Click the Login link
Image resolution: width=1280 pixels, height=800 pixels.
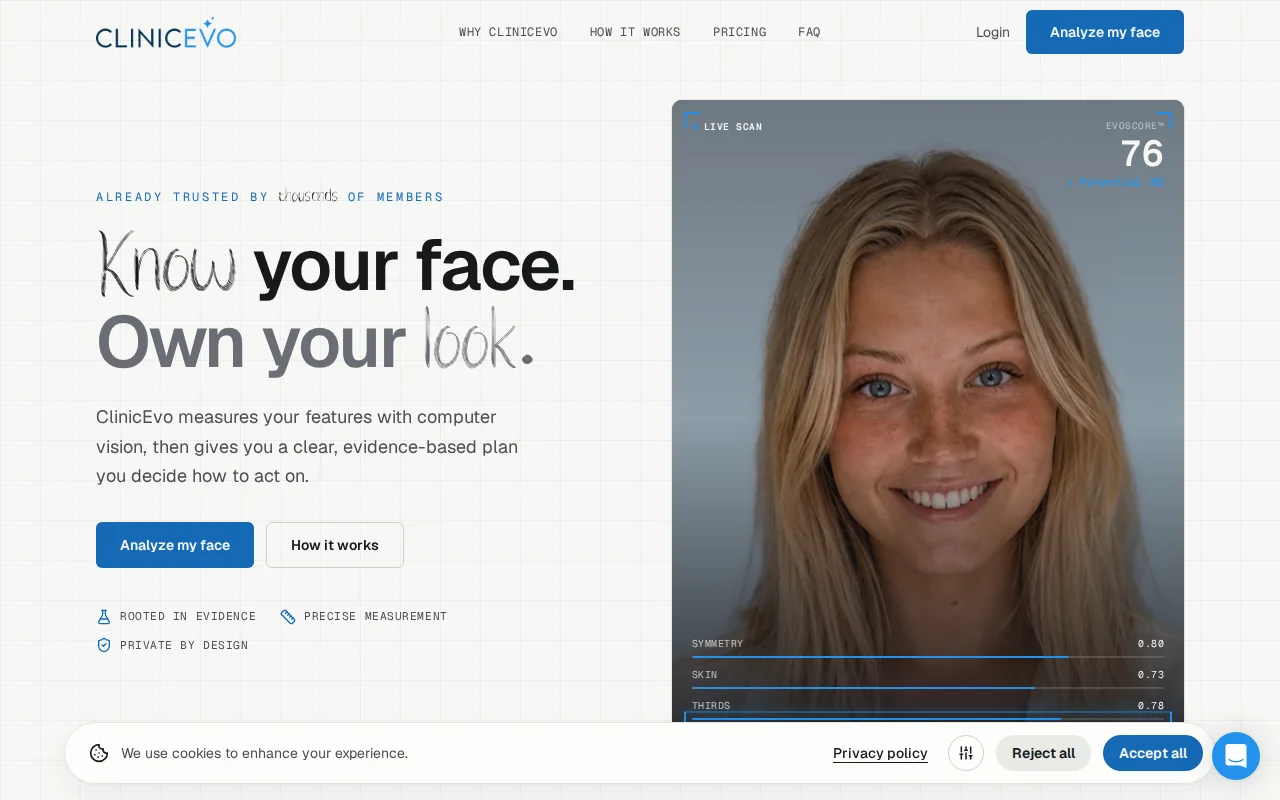[x=993, y=32]
